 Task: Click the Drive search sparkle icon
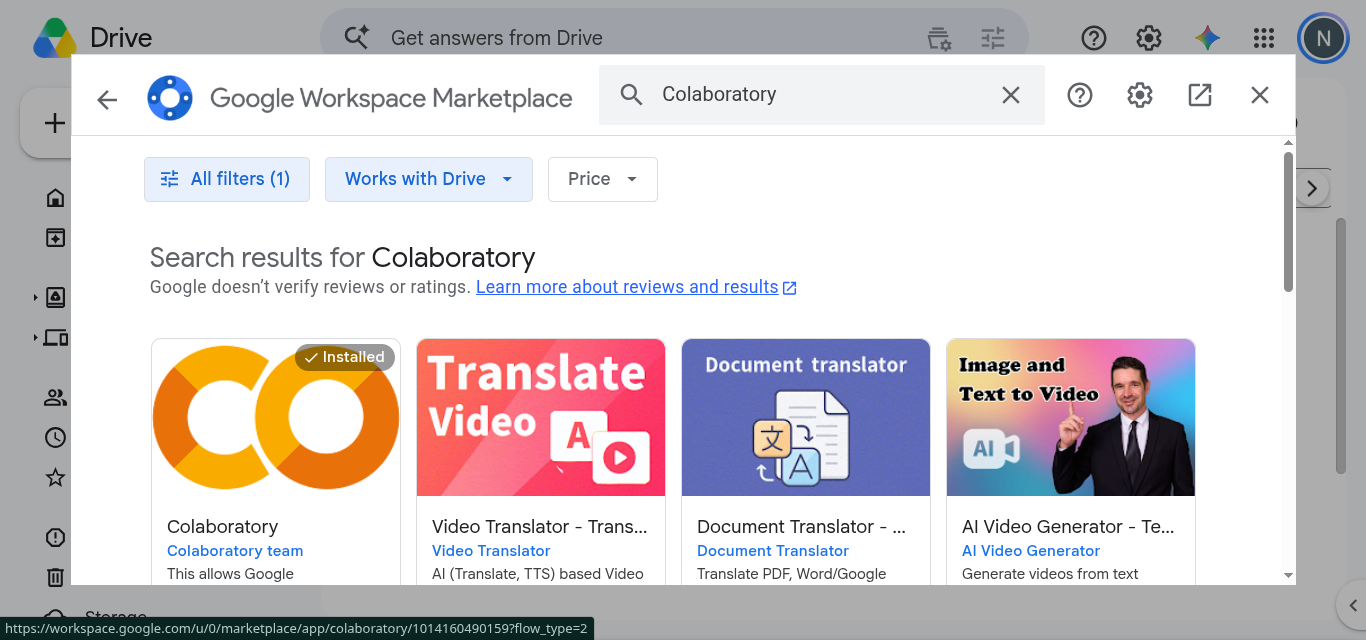(357, 38)
